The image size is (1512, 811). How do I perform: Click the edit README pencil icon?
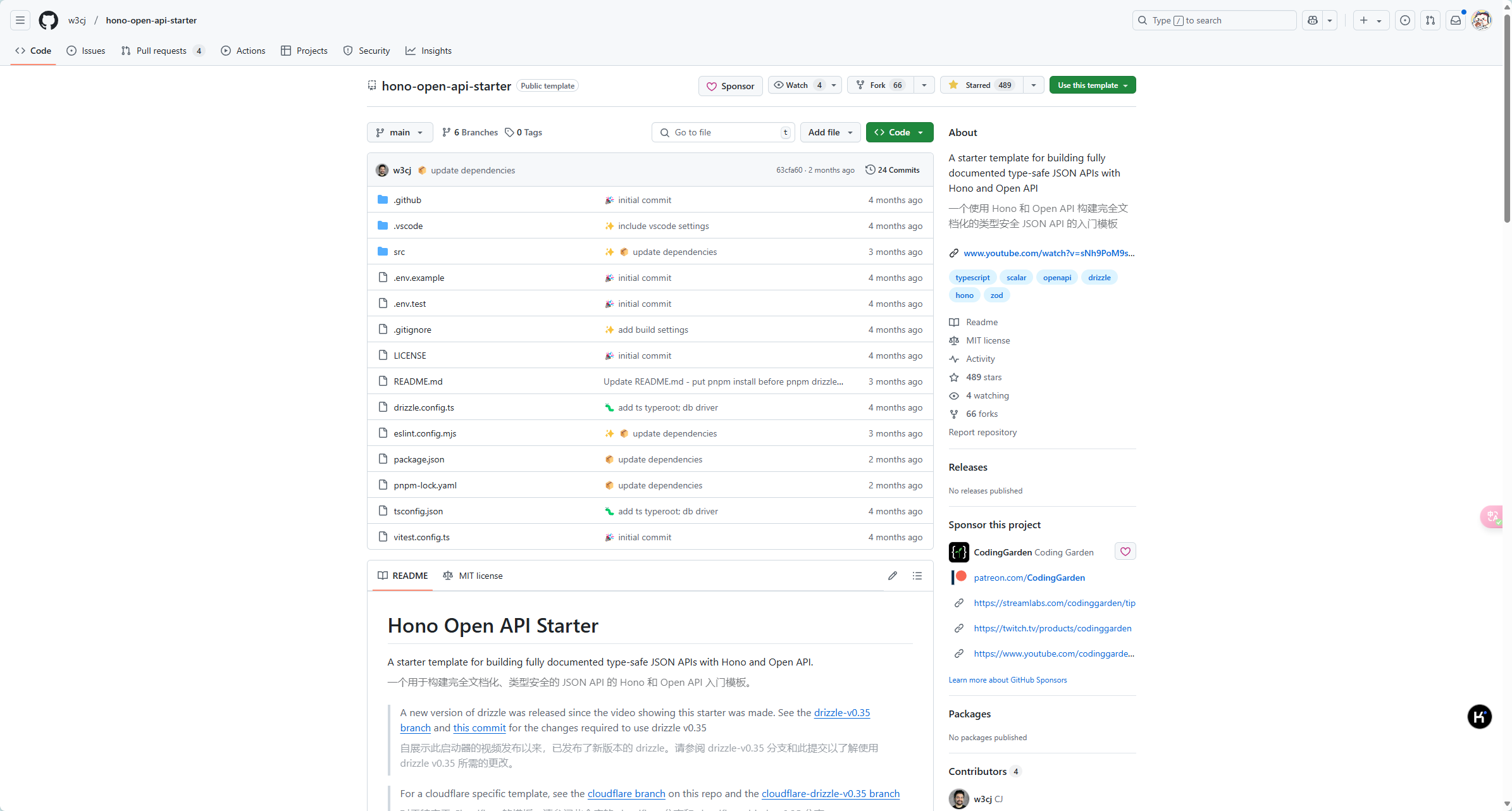(x=892, y=576)
